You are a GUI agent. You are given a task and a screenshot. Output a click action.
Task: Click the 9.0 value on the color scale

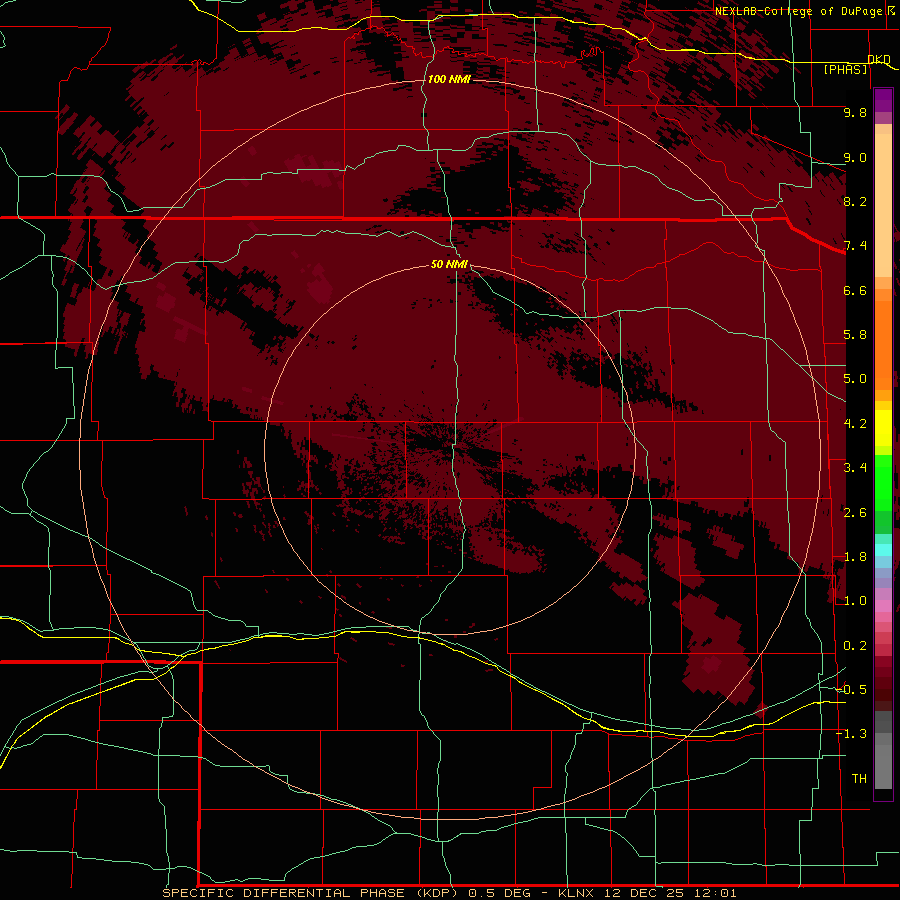(x=855, y=157)
